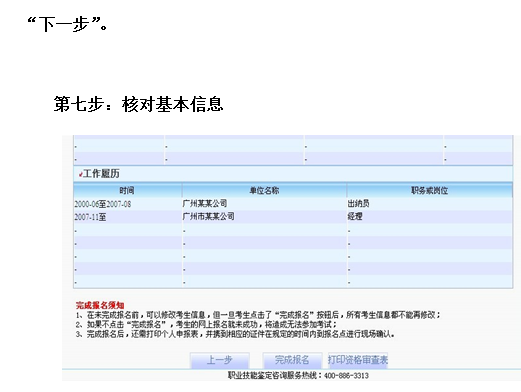Click notice item 3 about printing application form
521x392 pixels.
tap(235, 334)
